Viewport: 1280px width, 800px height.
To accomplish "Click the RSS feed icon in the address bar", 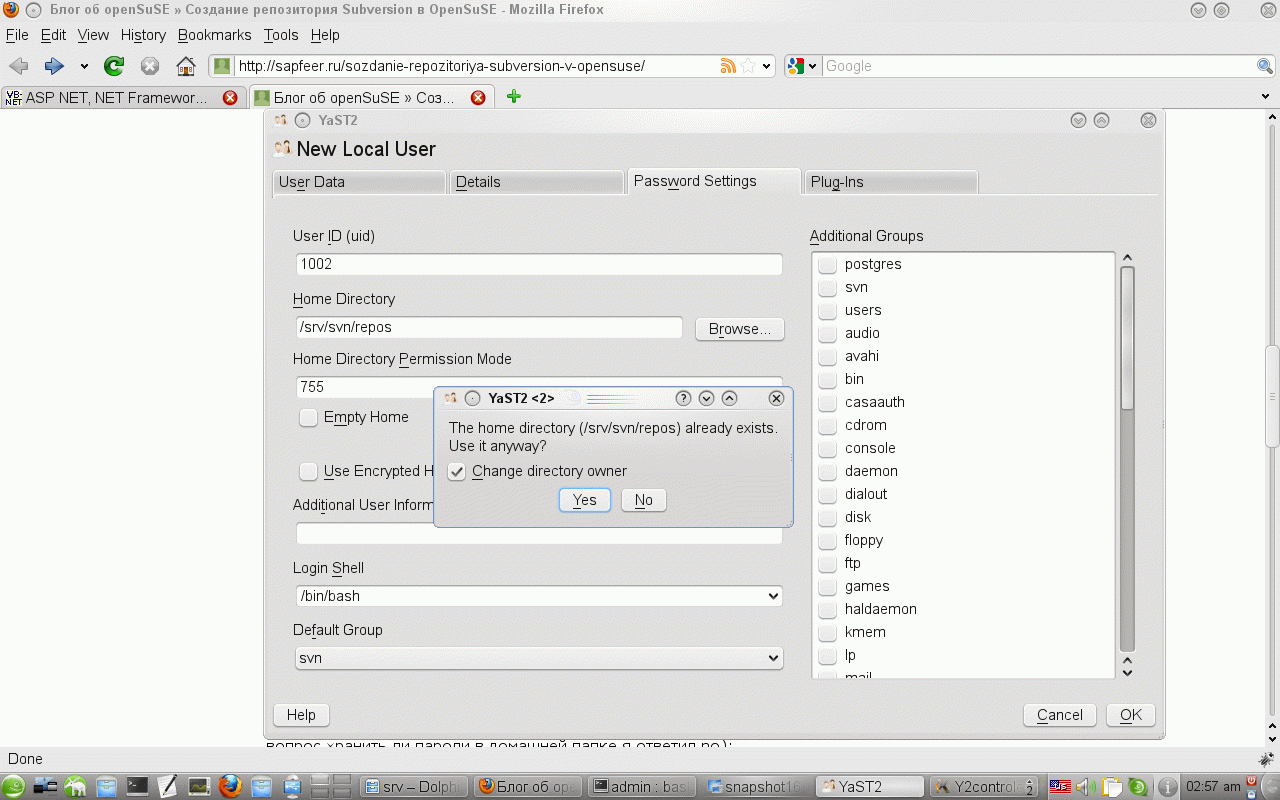I will 728,66.
